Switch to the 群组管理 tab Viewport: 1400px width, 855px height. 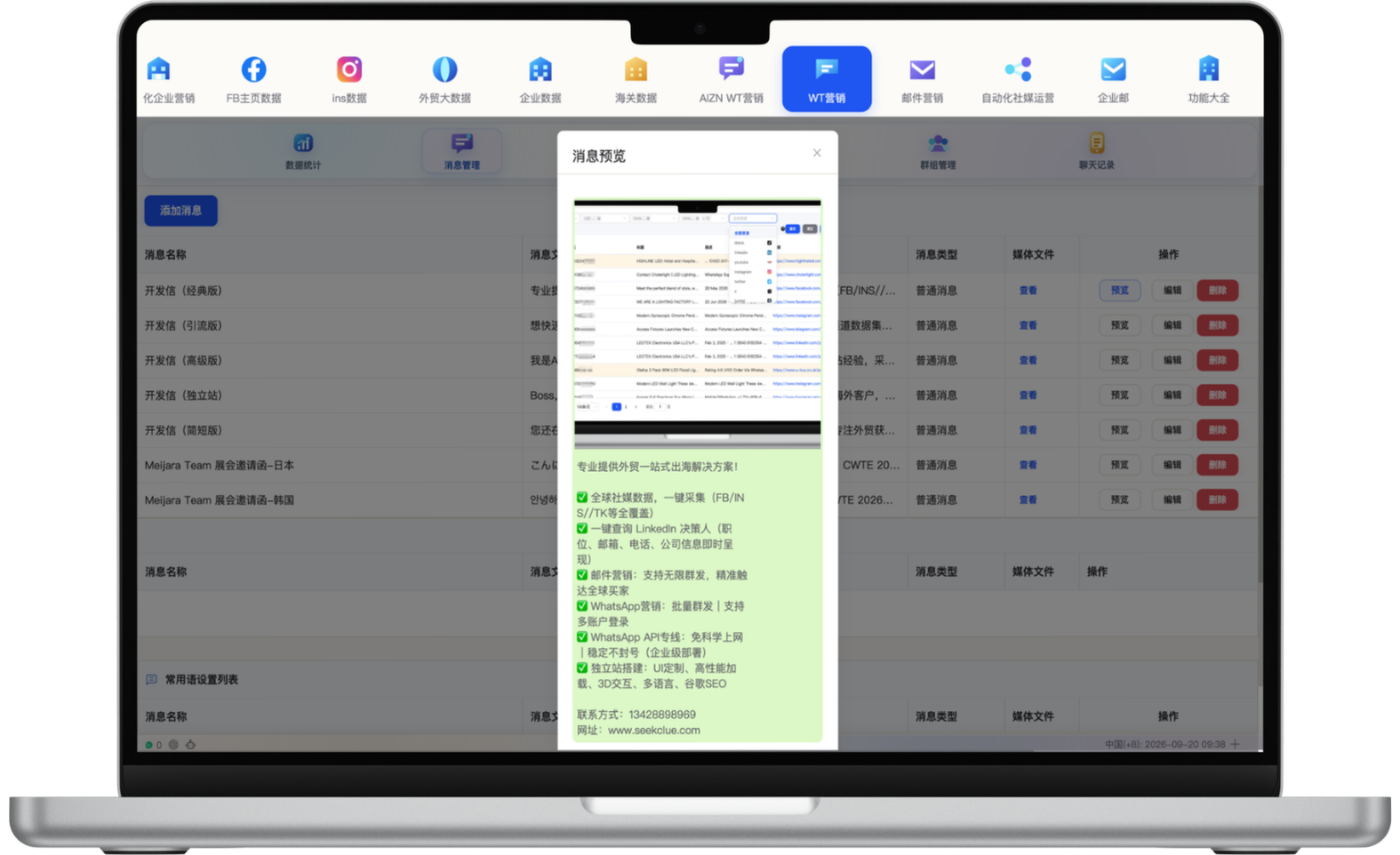click(938, 151)
